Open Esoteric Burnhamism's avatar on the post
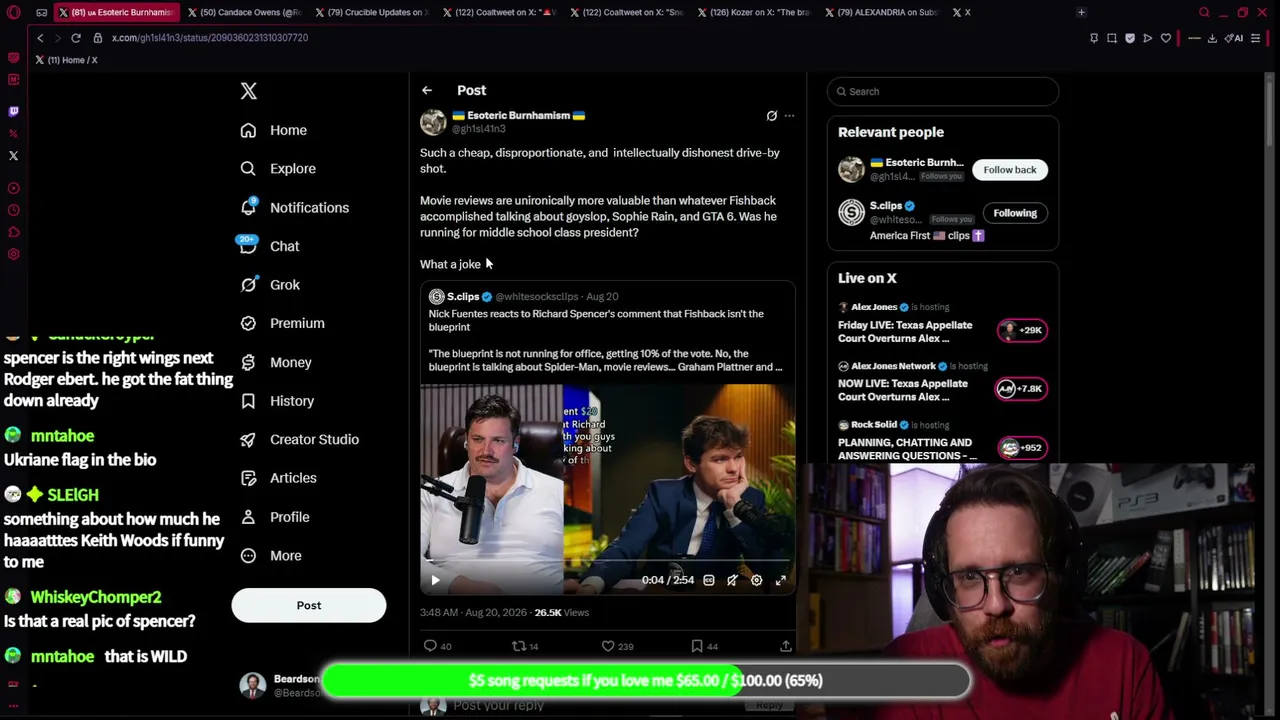1280x720 pixels. coord(433,122)
